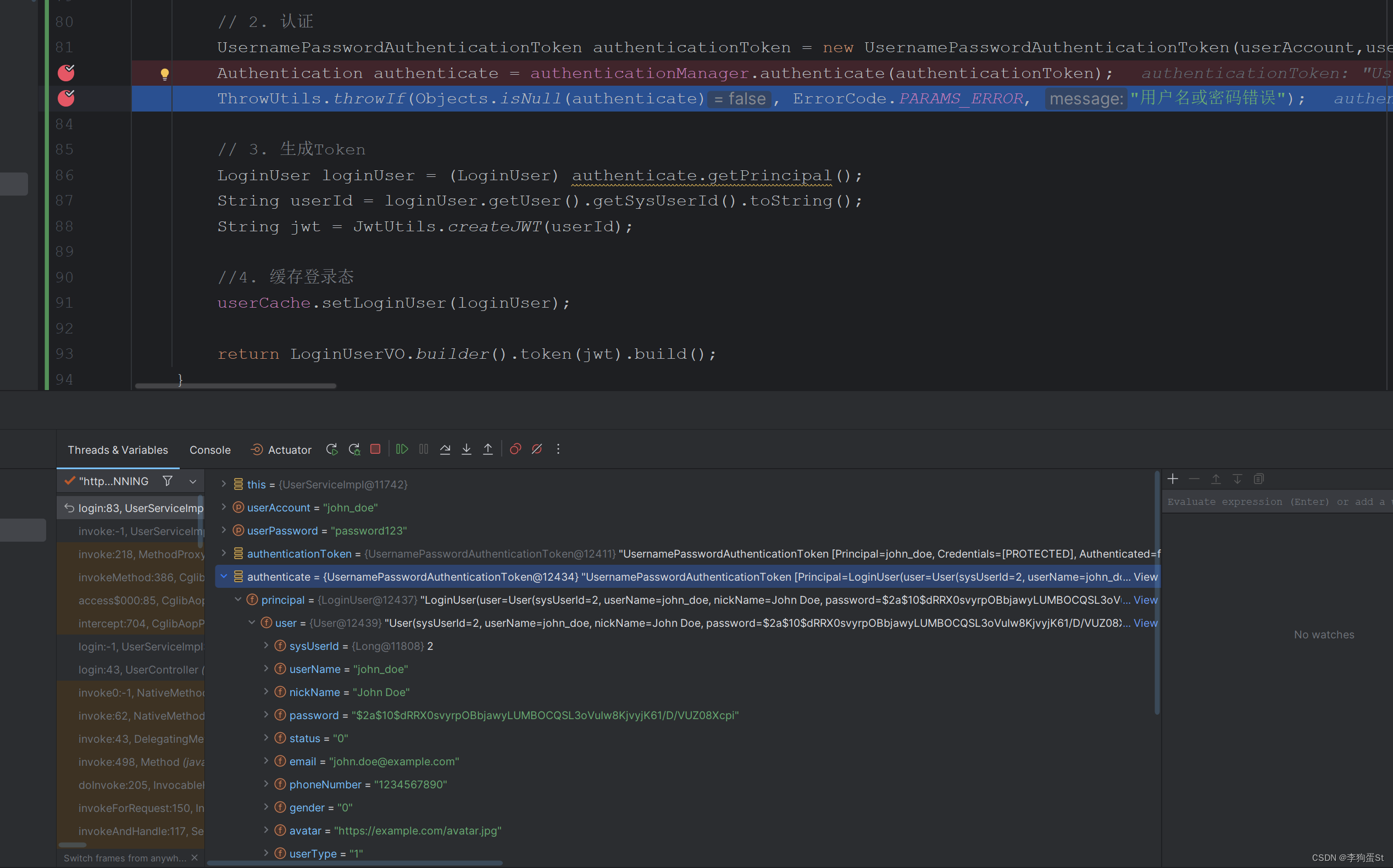This screenshot has height=868, width=1393.
Task: Click the Evaluate expression input field
Action: coord(1277,502)
